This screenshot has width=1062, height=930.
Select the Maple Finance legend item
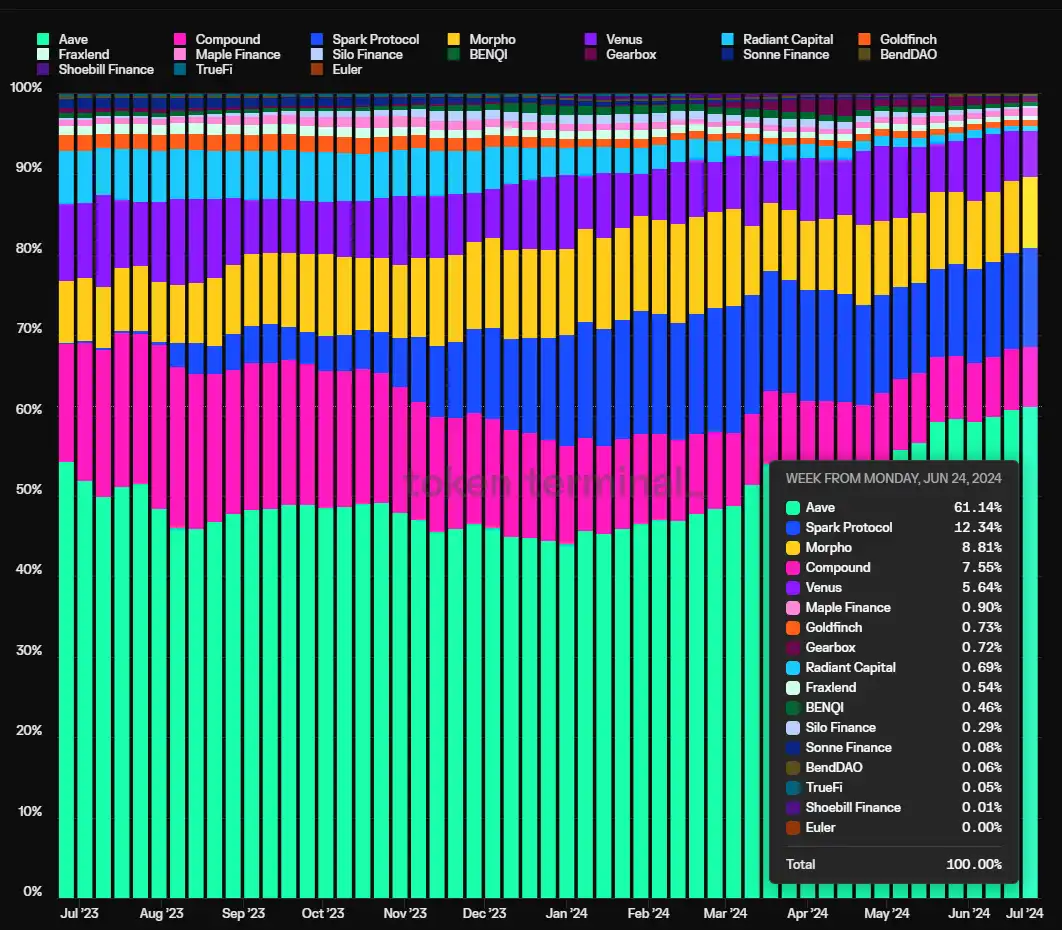(x=227, y=54)
